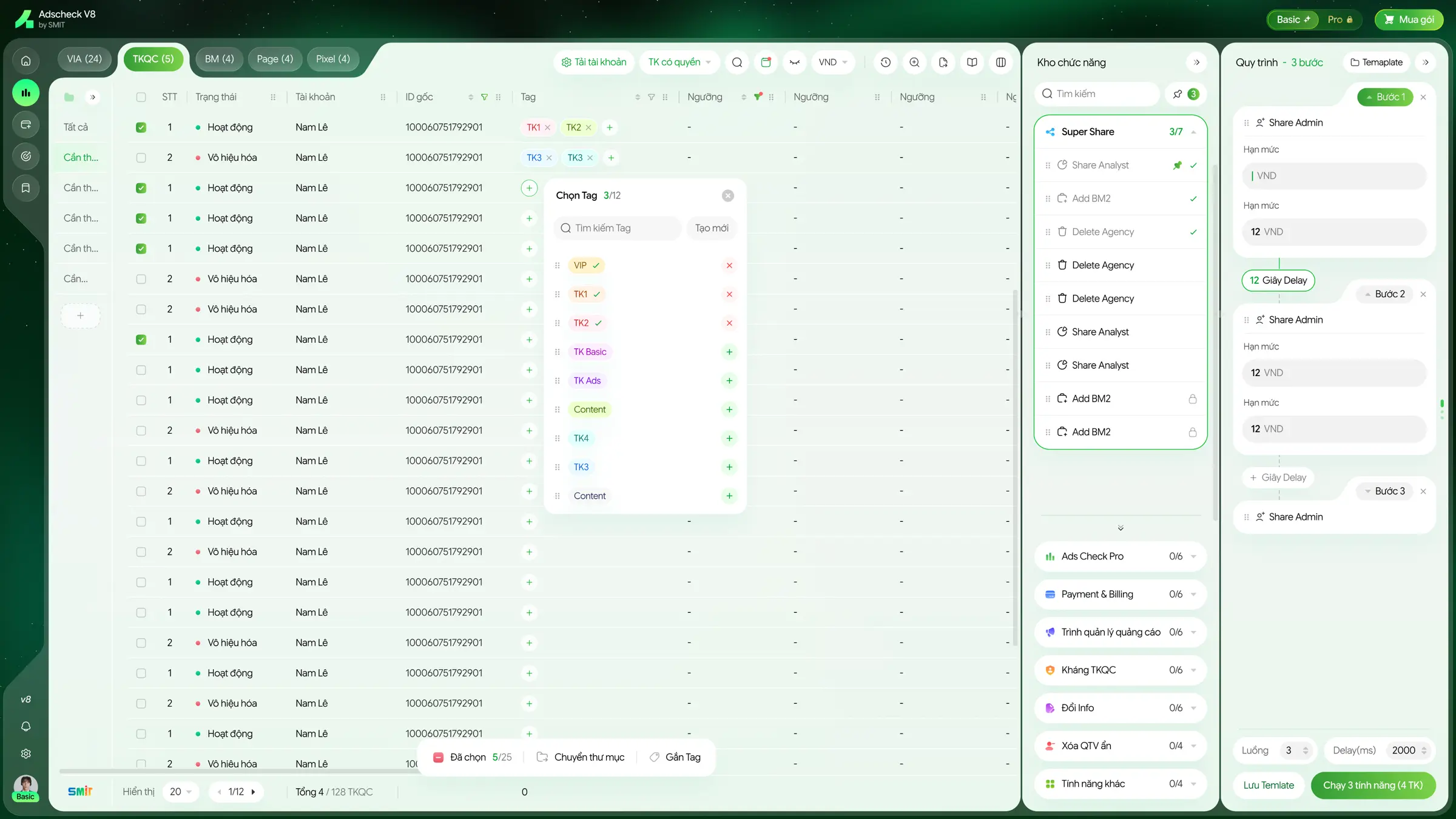Toggle the select-all header checkbox
The height and width of the screenshot is (819, 1456).
point(141,97)
